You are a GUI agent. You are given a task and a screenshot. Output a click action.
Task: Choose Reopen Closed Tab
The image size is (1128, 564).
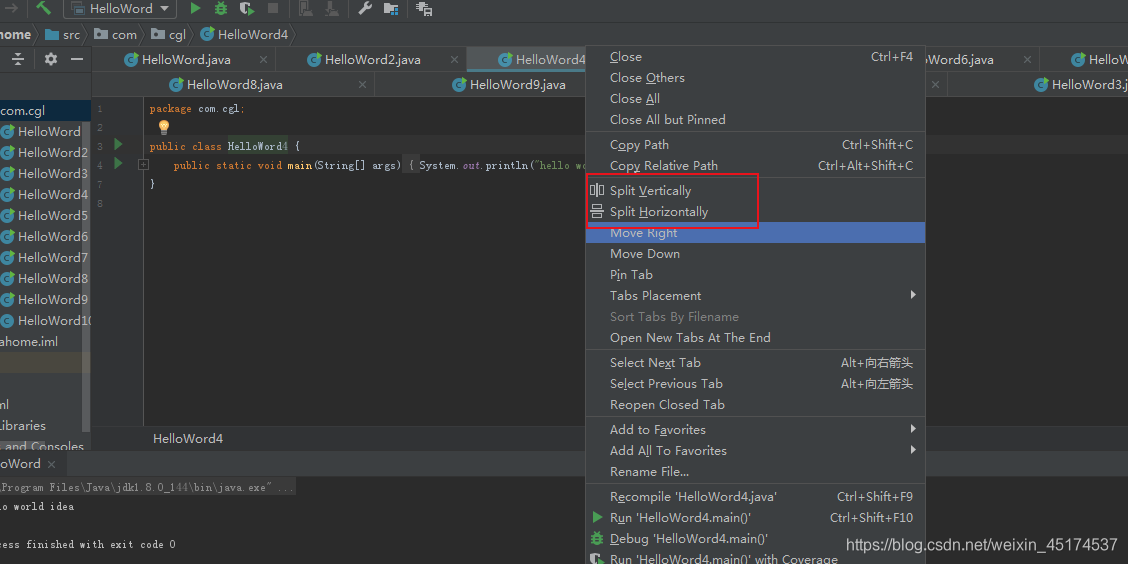point(755,404)
